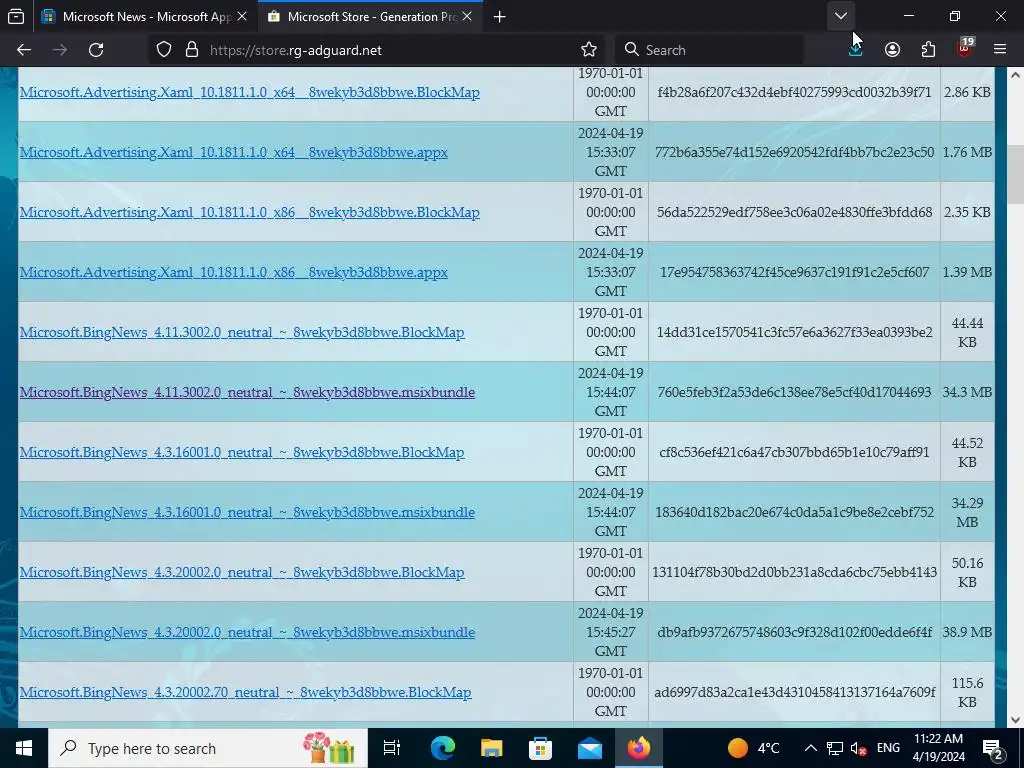The width and height of the screenshot is (1024, 768).
Task: Bookmark this page with star icon
Action: pos(589,50)
